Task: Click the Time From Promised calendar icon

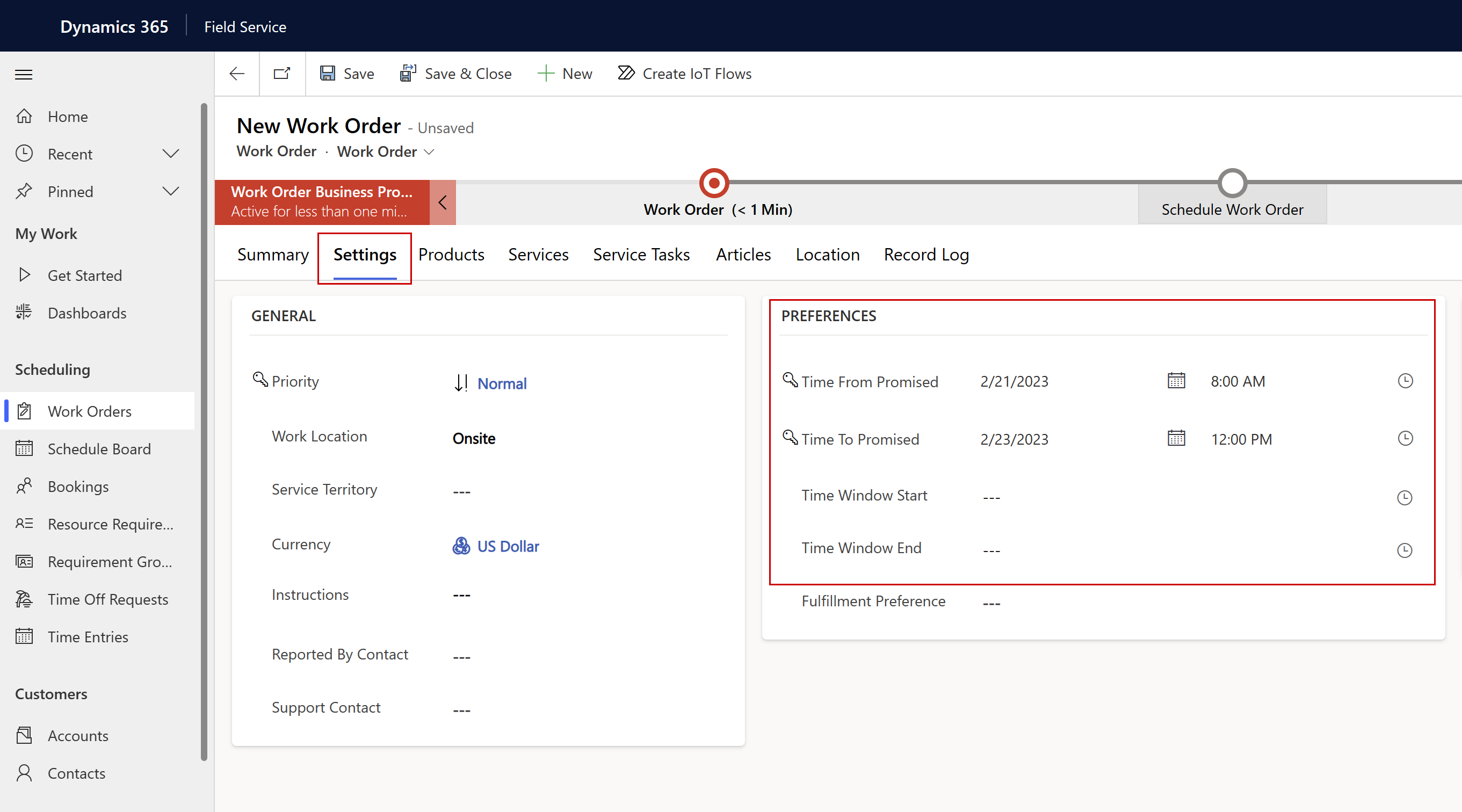Action: [x=1177, y=381]
